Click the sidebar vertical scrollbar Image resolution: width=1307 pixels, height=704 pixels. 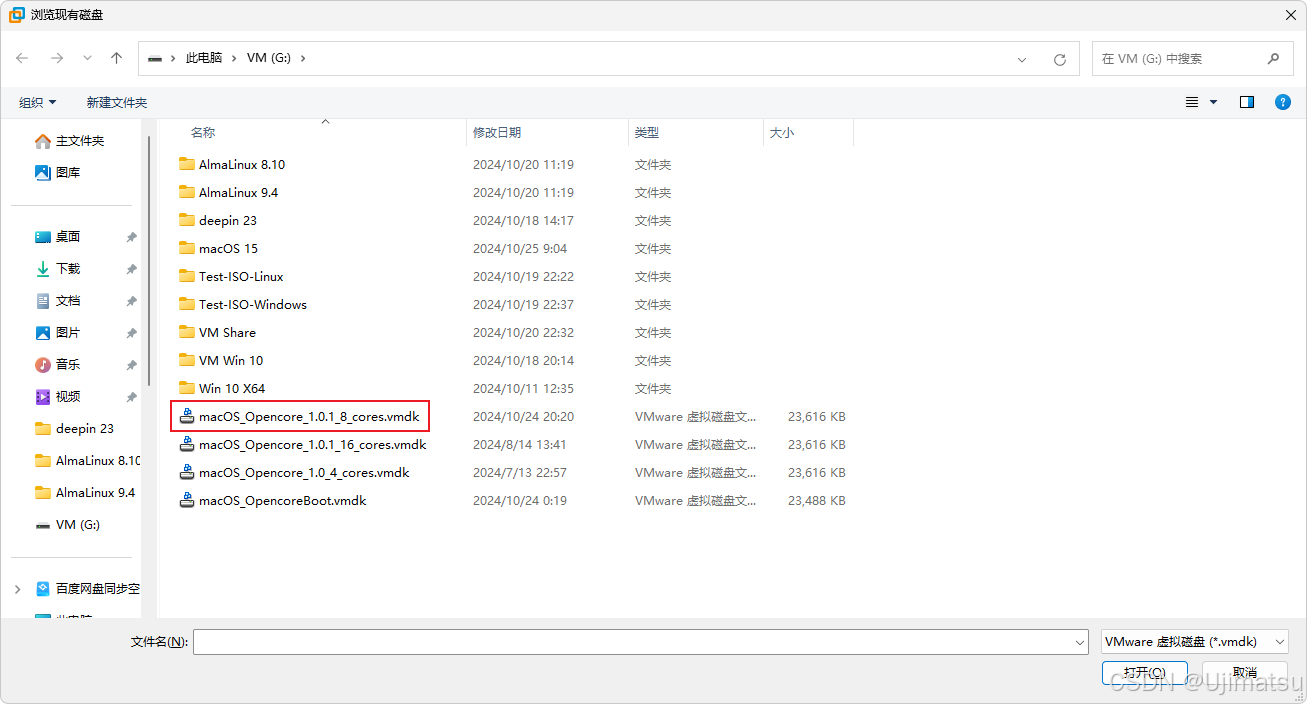click(149, 262)
